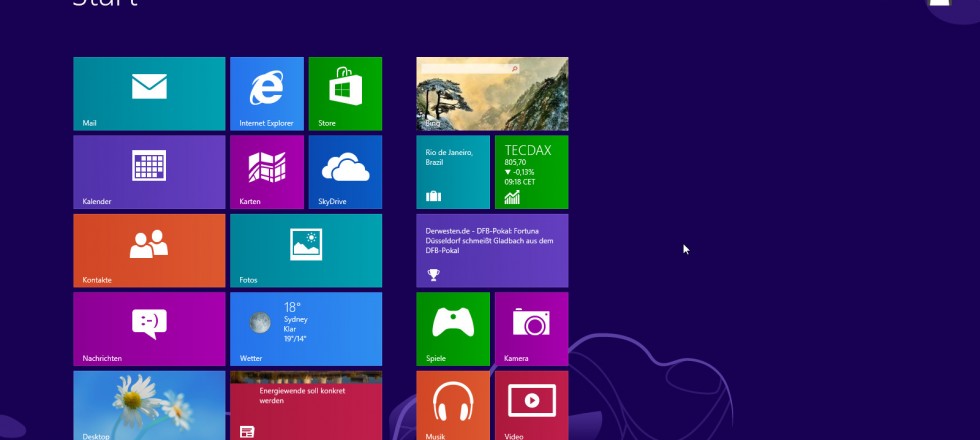
Task: Open the Kontakte people tile
Action: [x=149, y=251]
